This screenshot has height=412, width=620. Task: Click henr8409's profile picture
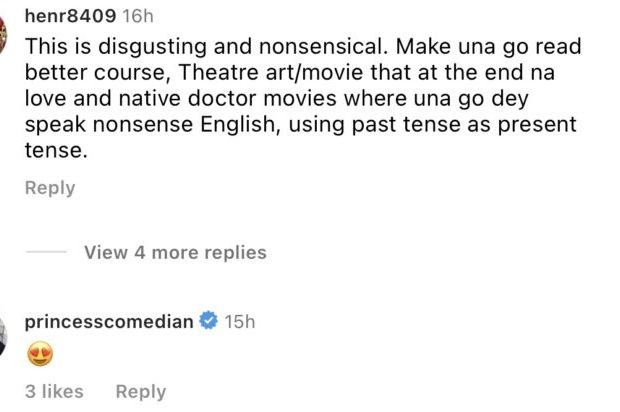4,30
